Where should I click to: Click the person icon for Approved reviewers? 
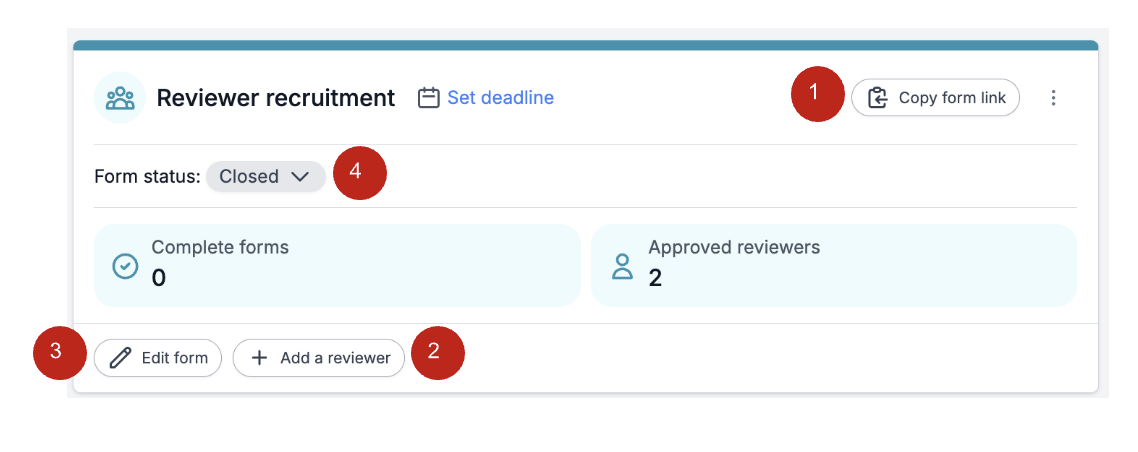point(622,266)
